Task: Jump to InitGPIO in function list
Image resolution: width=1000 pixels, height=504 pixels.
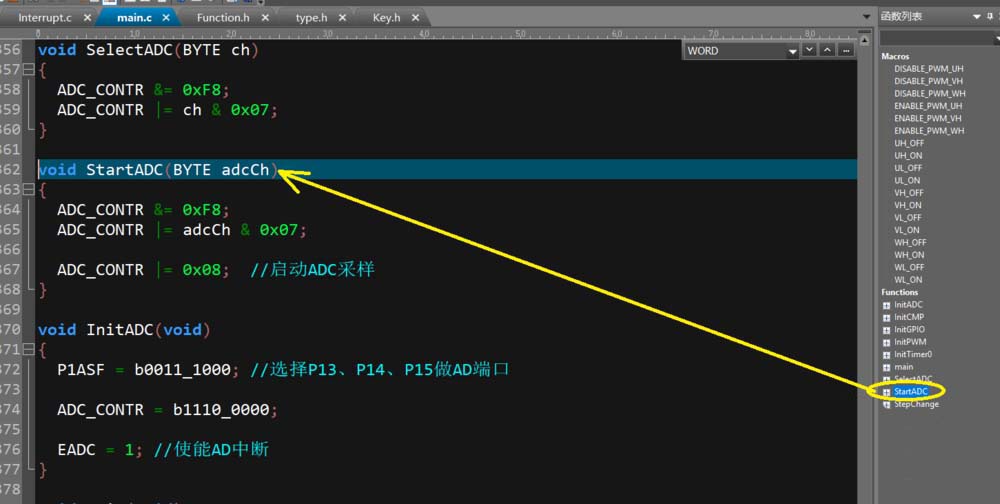Action: click(x=909, y=330)
